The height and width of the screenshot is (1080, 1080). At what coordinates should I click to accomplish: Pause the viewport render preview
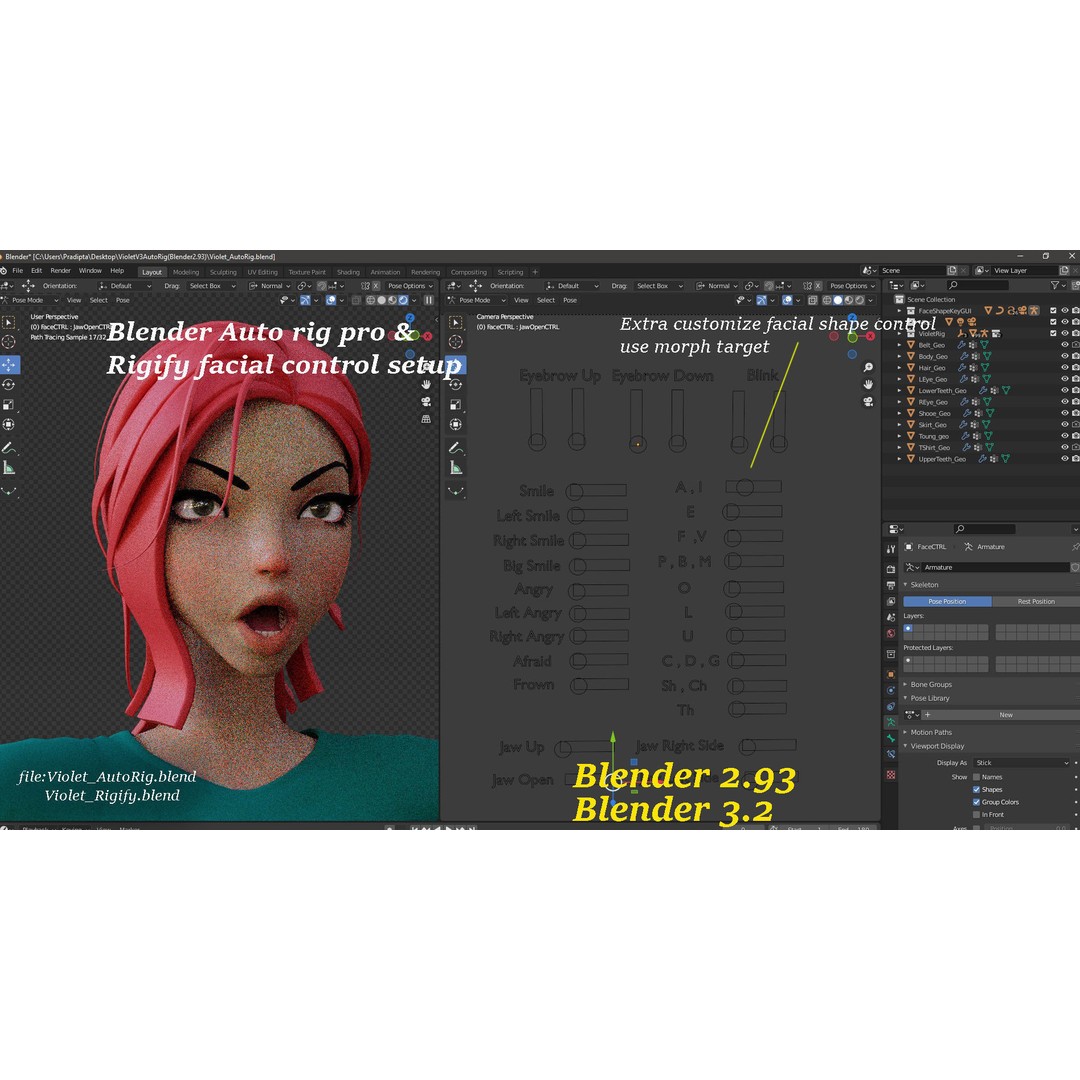point(428,300)
